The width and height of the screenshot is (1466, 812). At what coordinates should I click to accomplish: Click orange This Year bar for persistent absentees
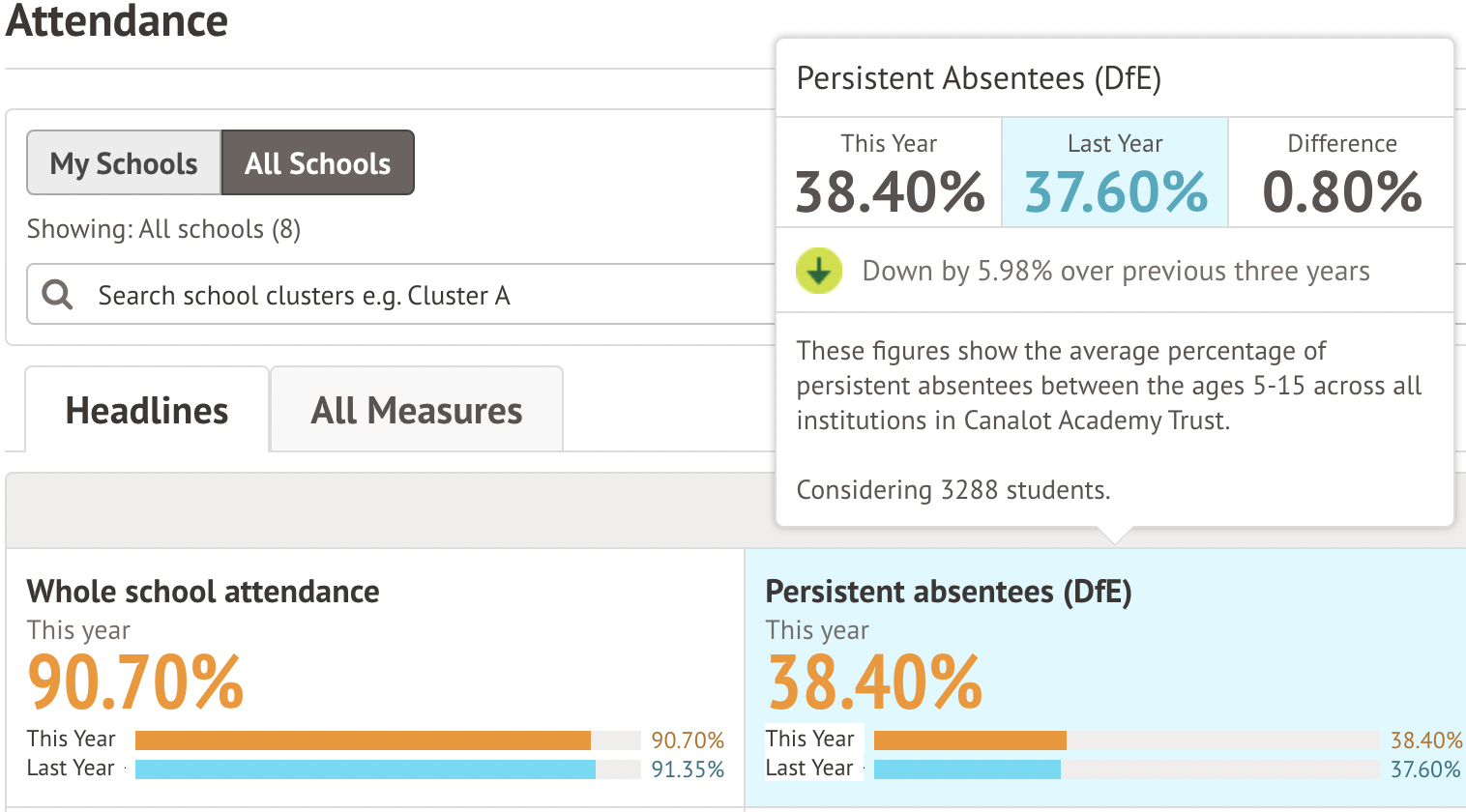pos(970,740)
